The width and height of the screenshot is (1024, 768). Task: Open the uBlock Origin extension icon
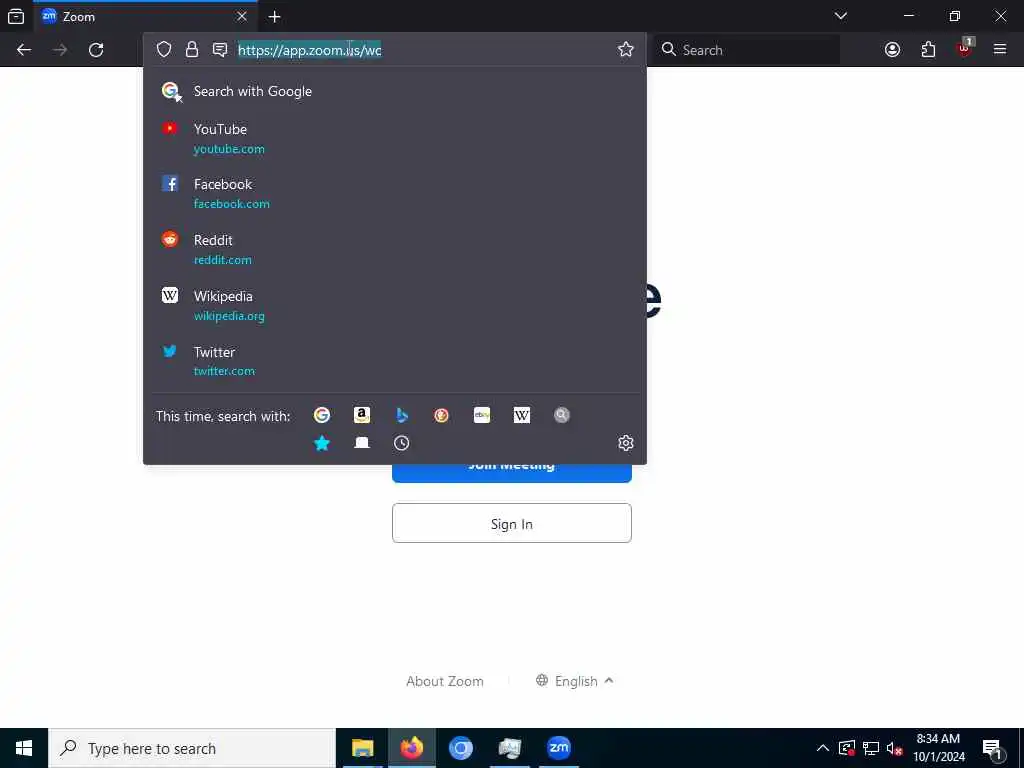965,48
